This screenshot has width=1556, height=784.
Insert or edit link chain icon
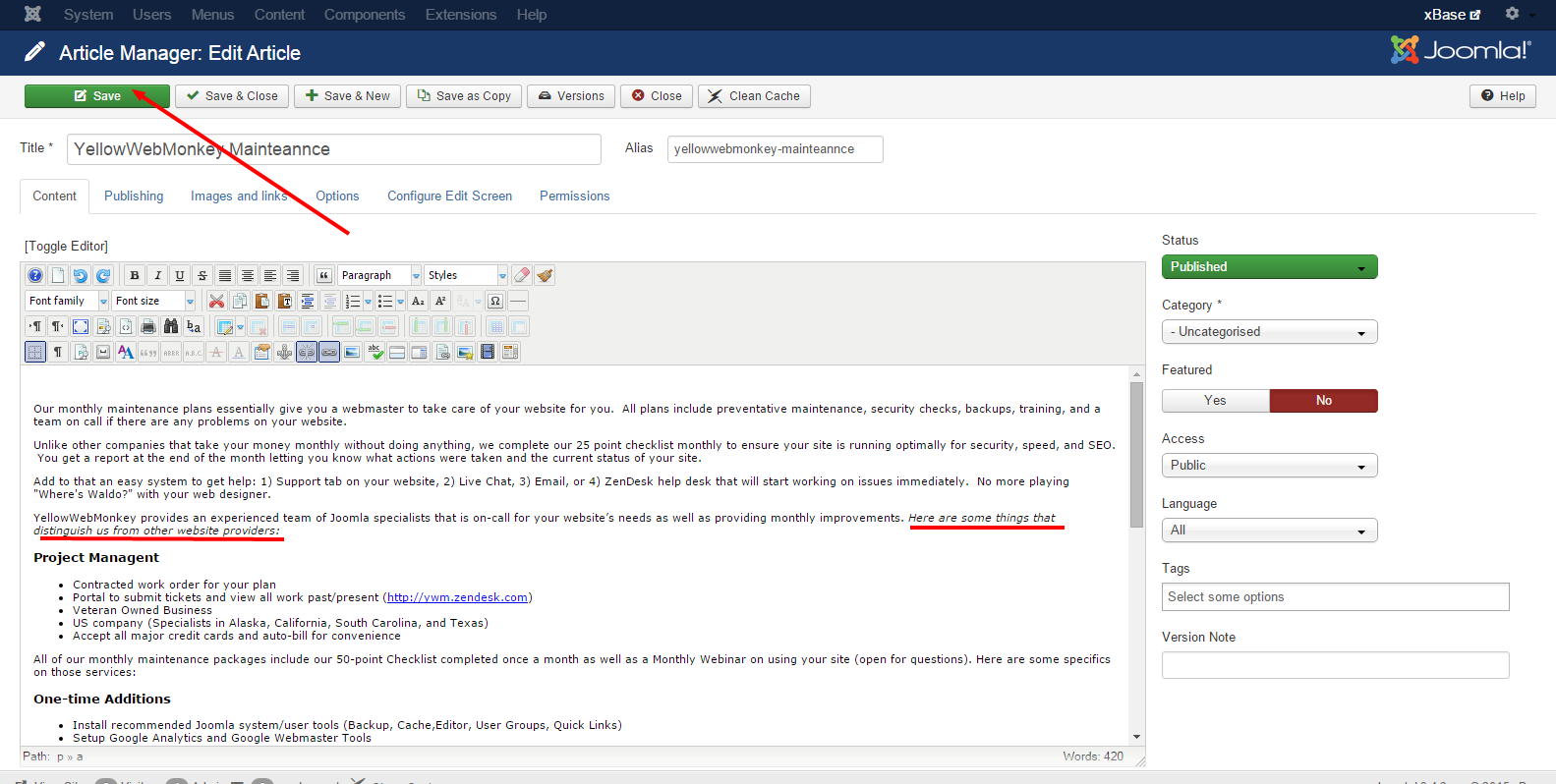[x=329, y=352]
